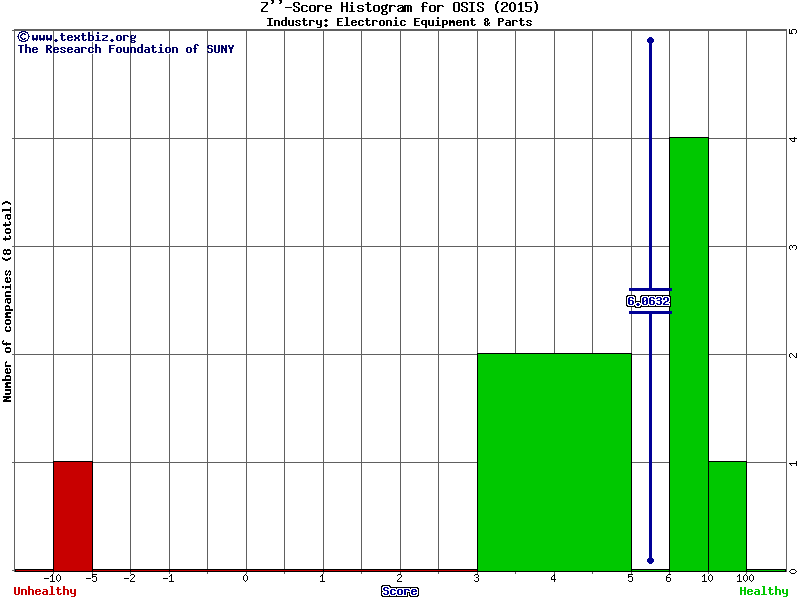The height and width of the screenshot is (600, 800).
Task: Click the 'Industry: Electronic Equipment & Parts' subtitle
Action: (399, 22)
